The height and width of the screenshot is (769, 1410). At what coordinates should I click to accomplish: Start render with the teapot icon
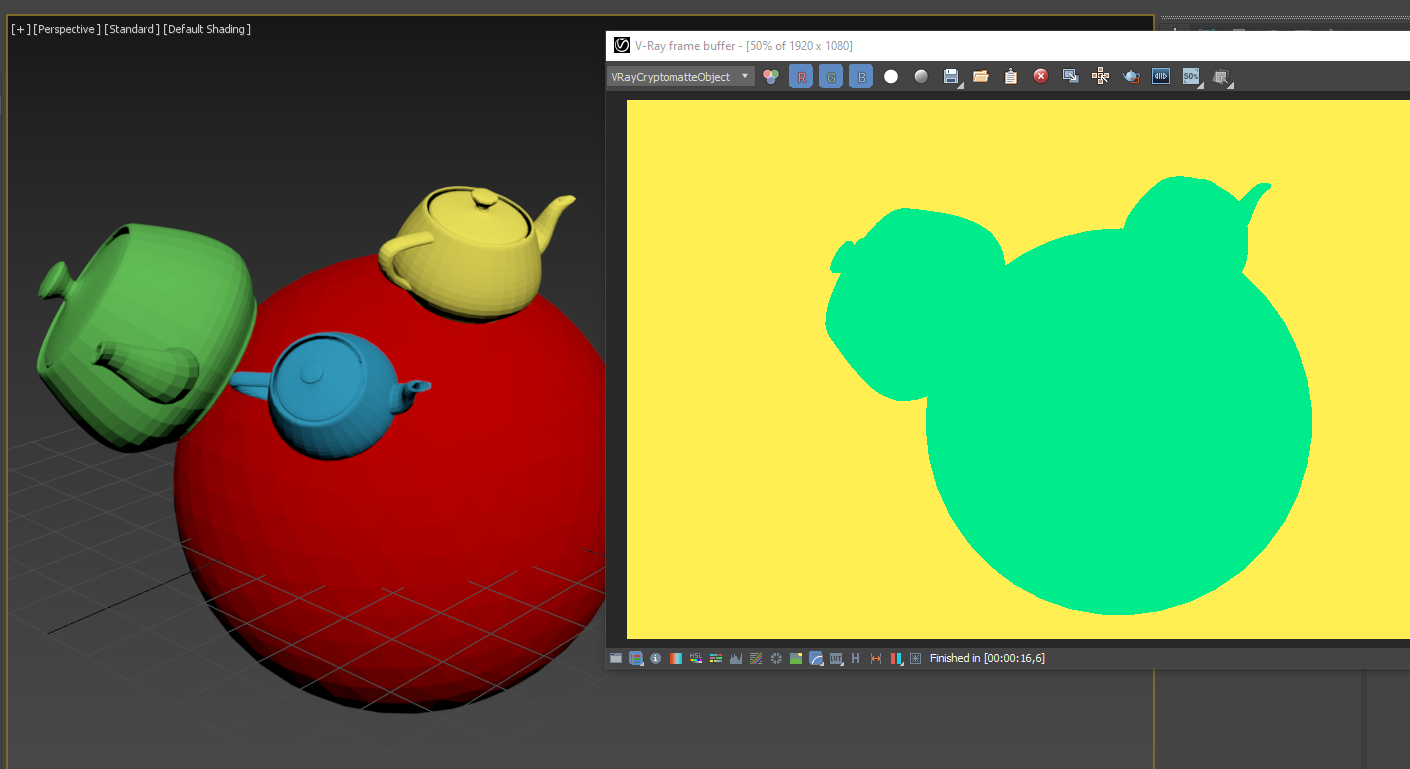coord(1131,77)
